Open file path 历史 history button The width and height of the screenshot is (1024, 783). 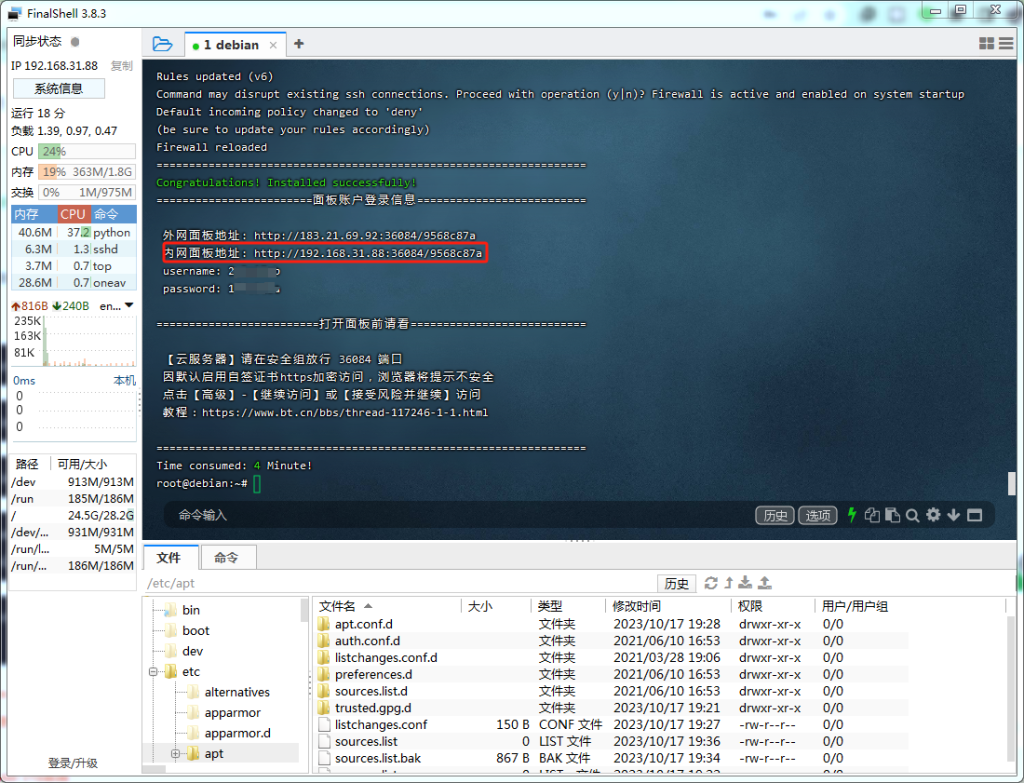pos(677,583)
